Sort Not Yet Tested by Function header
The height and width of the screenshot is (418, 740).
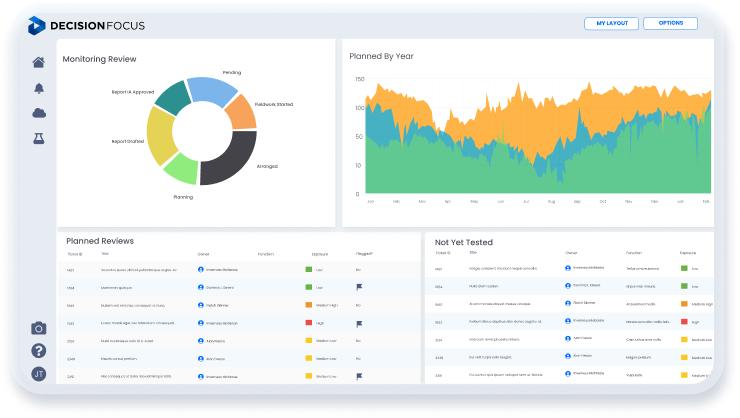(634, 253)
